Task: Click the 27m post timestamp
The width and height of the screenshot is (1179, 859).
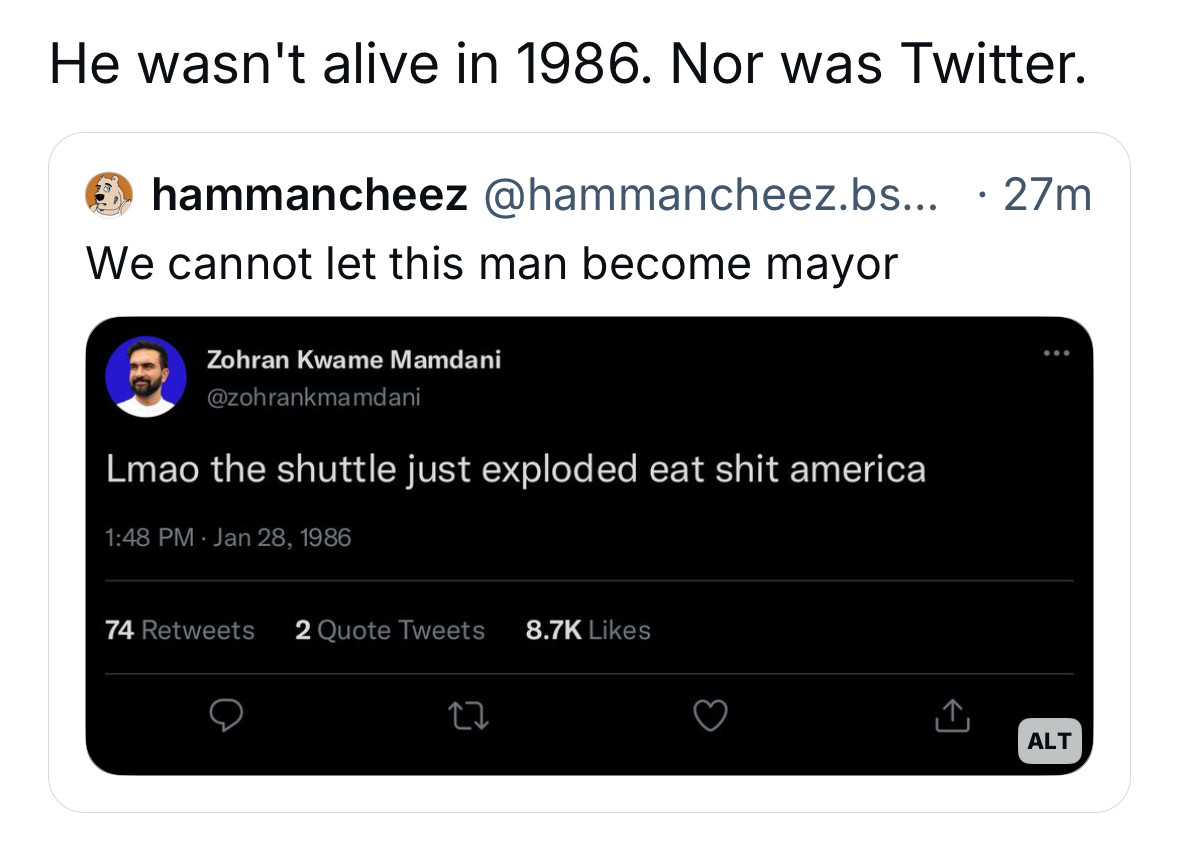Action: [x=1046, y=195]
